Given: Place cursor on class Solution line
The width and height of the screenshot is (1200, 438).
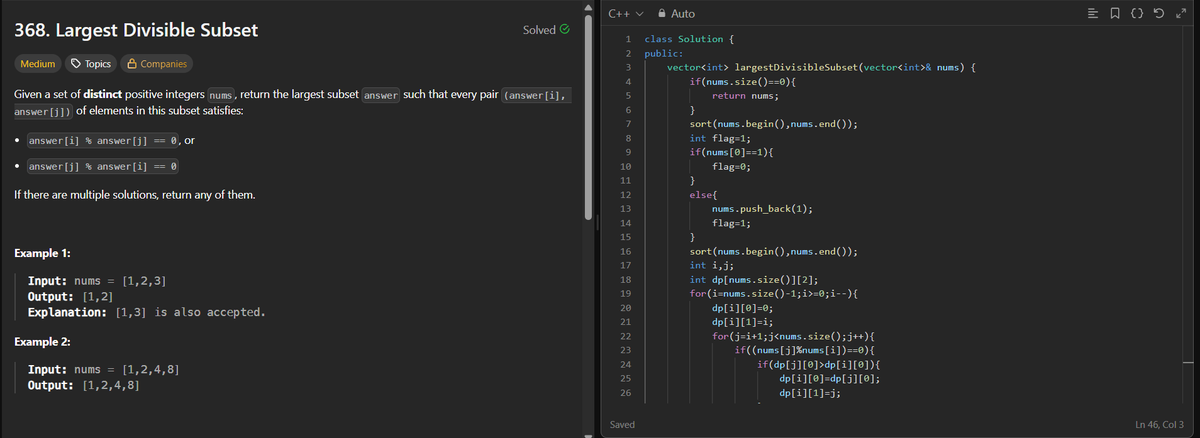Looking at the screenshot, I should point(691,38).
